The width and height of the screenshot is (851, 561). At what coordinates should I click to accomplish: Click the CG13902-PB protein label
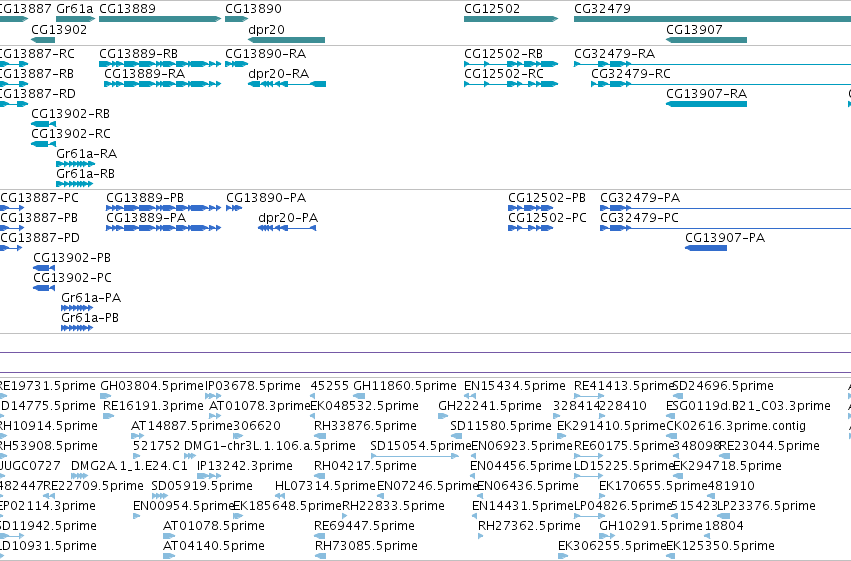[72, 258]
